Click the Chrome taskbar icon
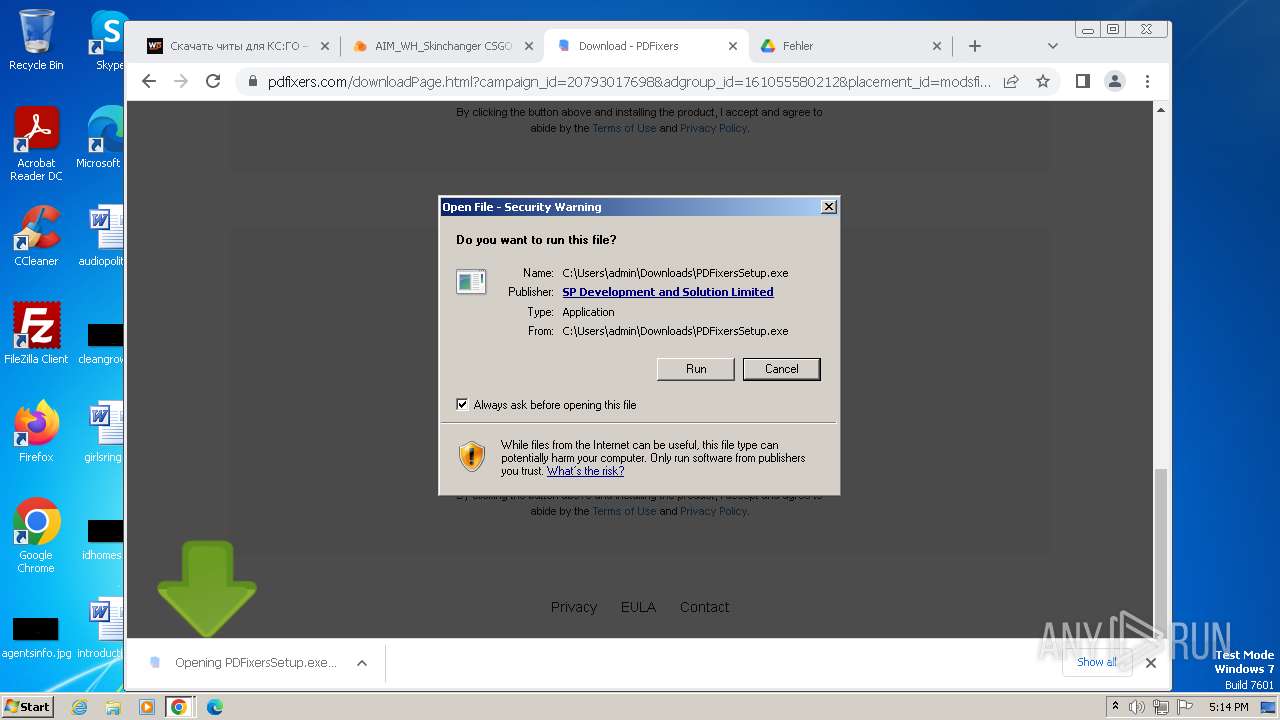This screenshot has width=1280, height=720. click(179, 707)
